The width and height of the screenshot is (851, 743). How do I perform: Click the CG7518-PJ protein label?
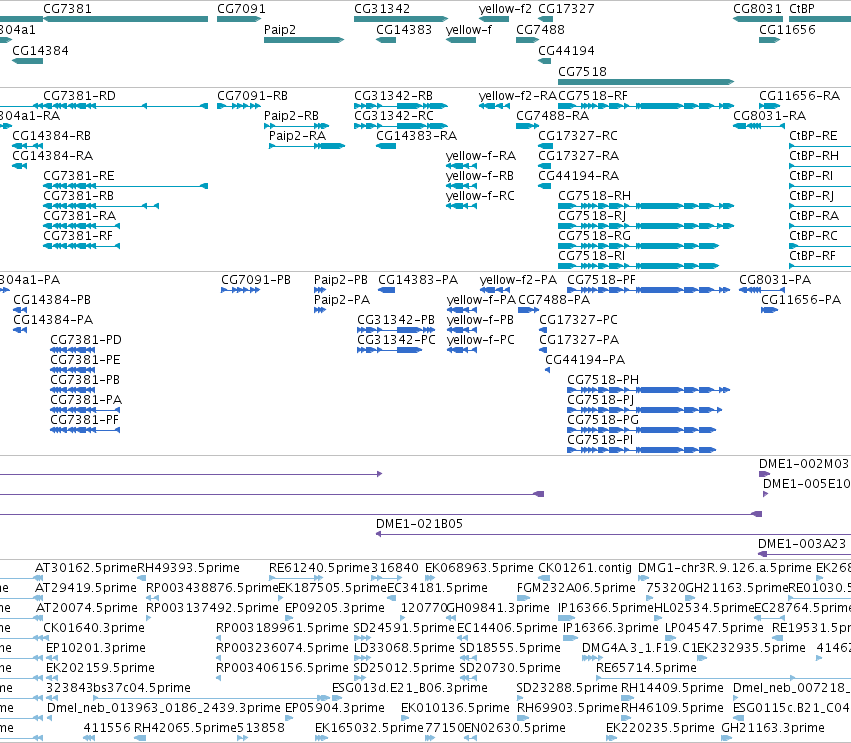(600, 399)
